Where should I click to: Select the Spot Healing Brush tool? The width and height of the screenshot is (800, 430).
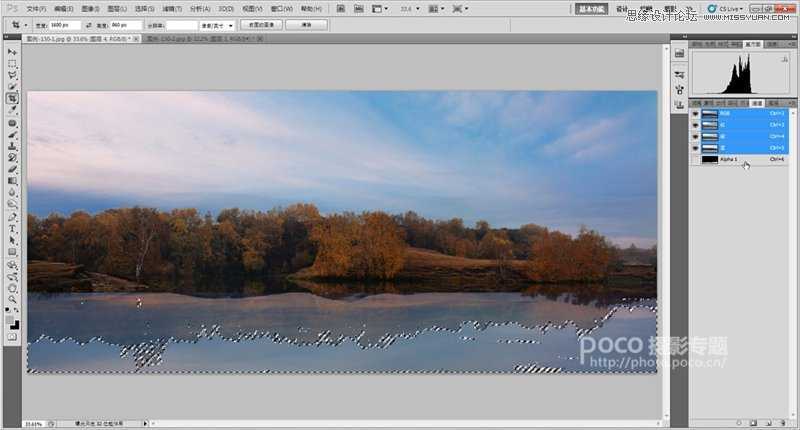12,123
